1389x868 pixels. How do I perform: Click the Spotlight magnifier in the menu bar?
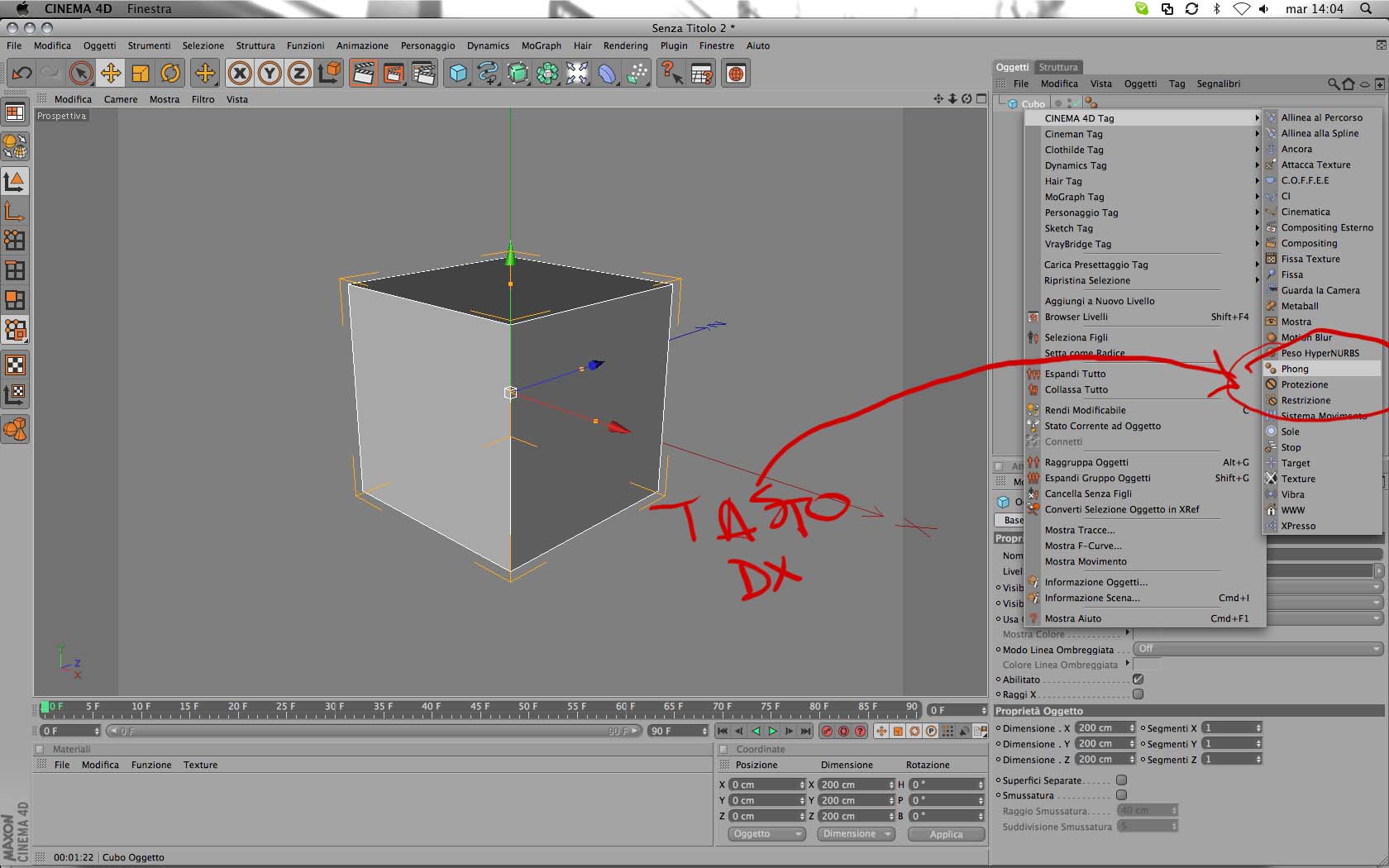(x=1366, y=9)
